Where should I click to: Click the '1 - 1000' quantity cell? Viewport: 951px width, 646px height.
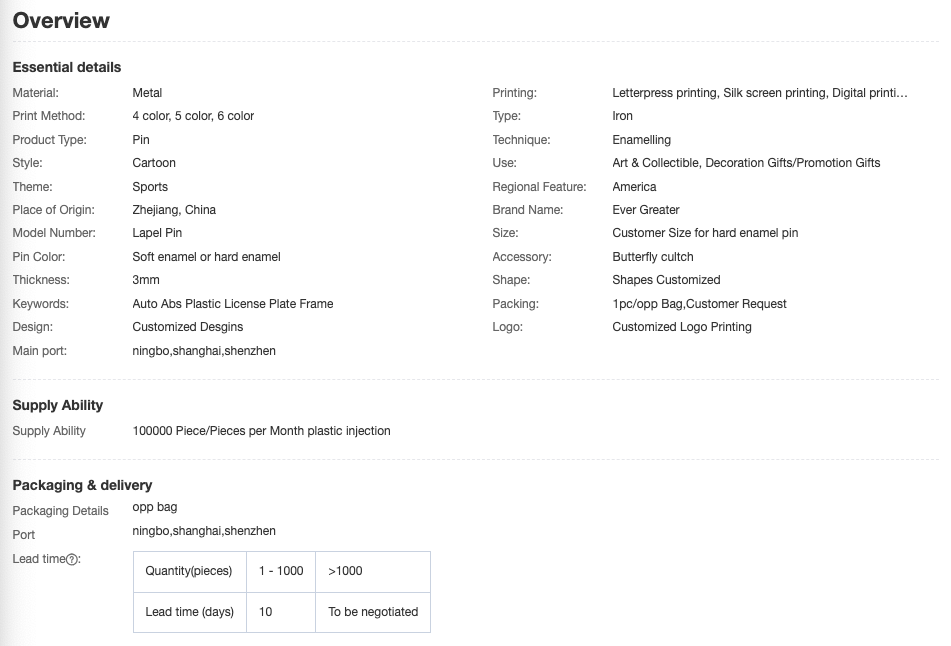pos(281,571)
